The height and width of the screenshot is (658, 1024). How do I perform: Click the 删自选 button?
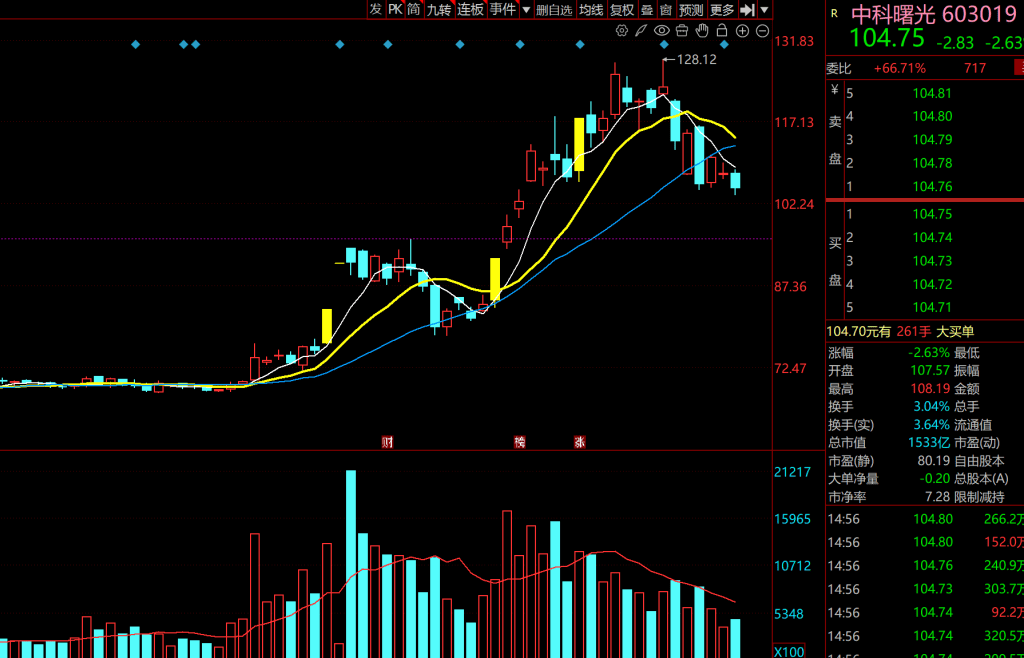click(554, 9)
